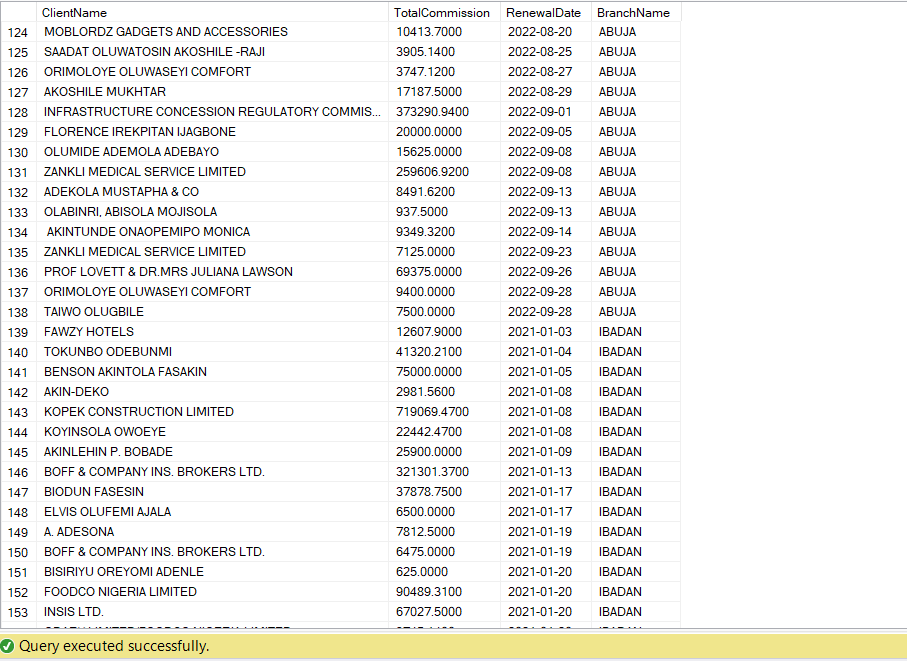Click the KOPEK CONSTRUCTION LIMITED cell
The width and height of the screenshot is (907, 661).
point(212,412)
